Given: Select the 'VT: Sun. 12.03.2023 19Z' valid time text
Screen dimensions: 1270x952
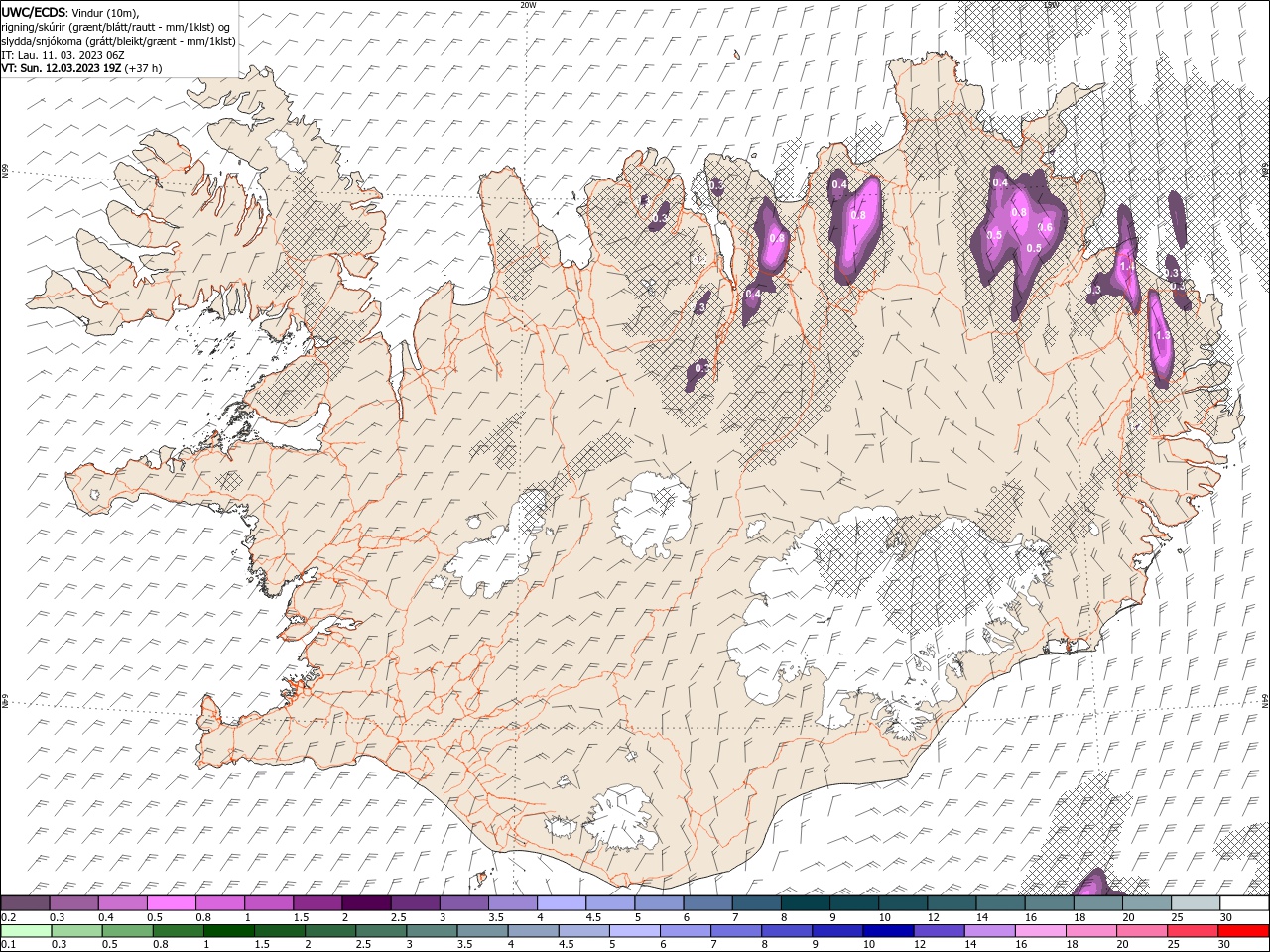Looking at the screenshot, I should point(61,68).
